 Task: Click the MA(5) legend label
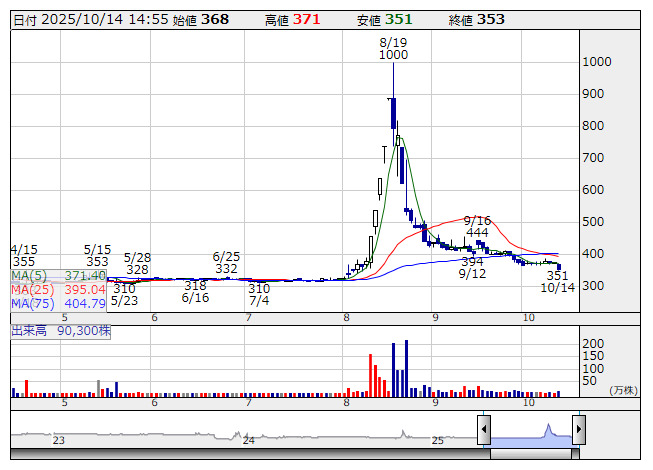(x=59, y=275)
